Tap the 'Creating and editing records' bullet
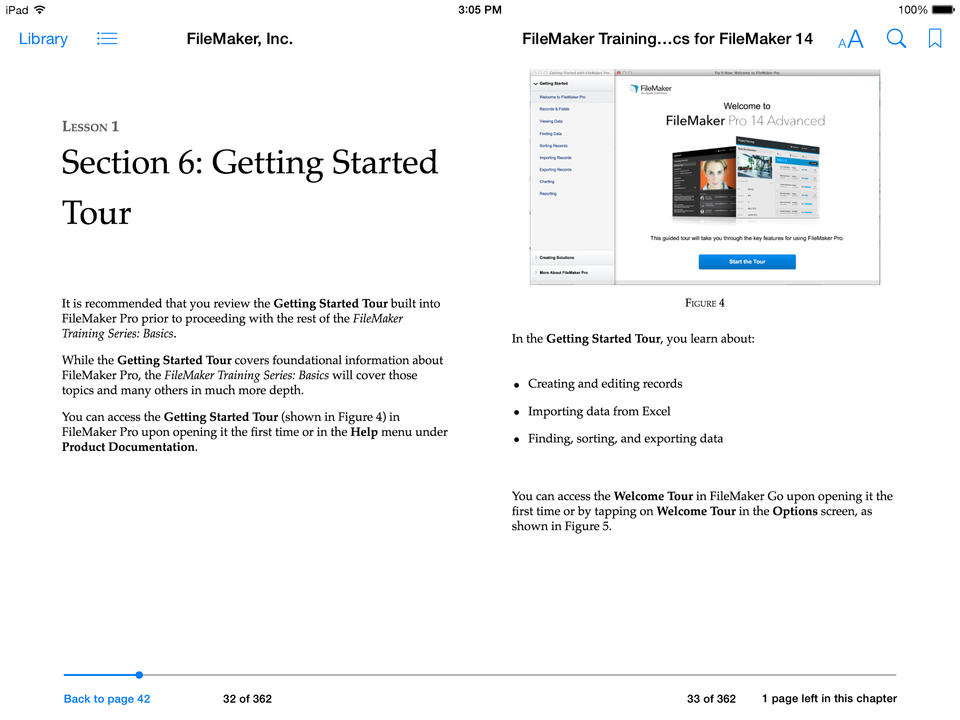960x720 pixels. point(605,384)
